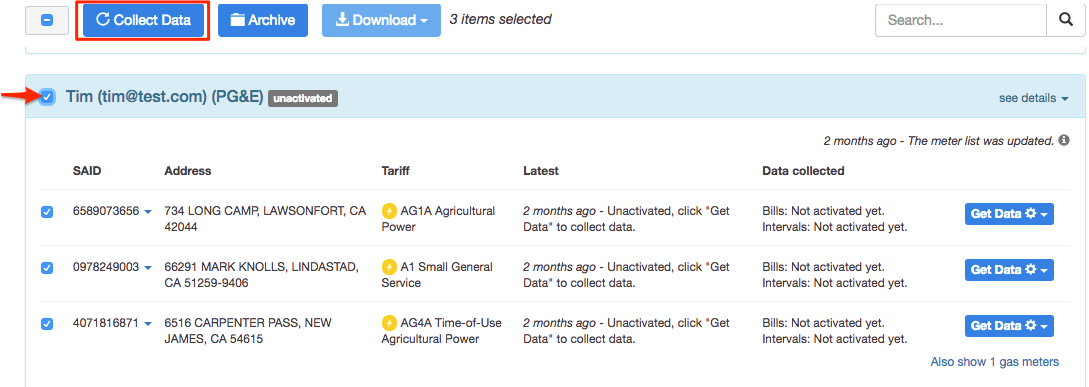Click the deselect-all minus icon button
This screenshot has width=1089, height=387.
(47, 21)
